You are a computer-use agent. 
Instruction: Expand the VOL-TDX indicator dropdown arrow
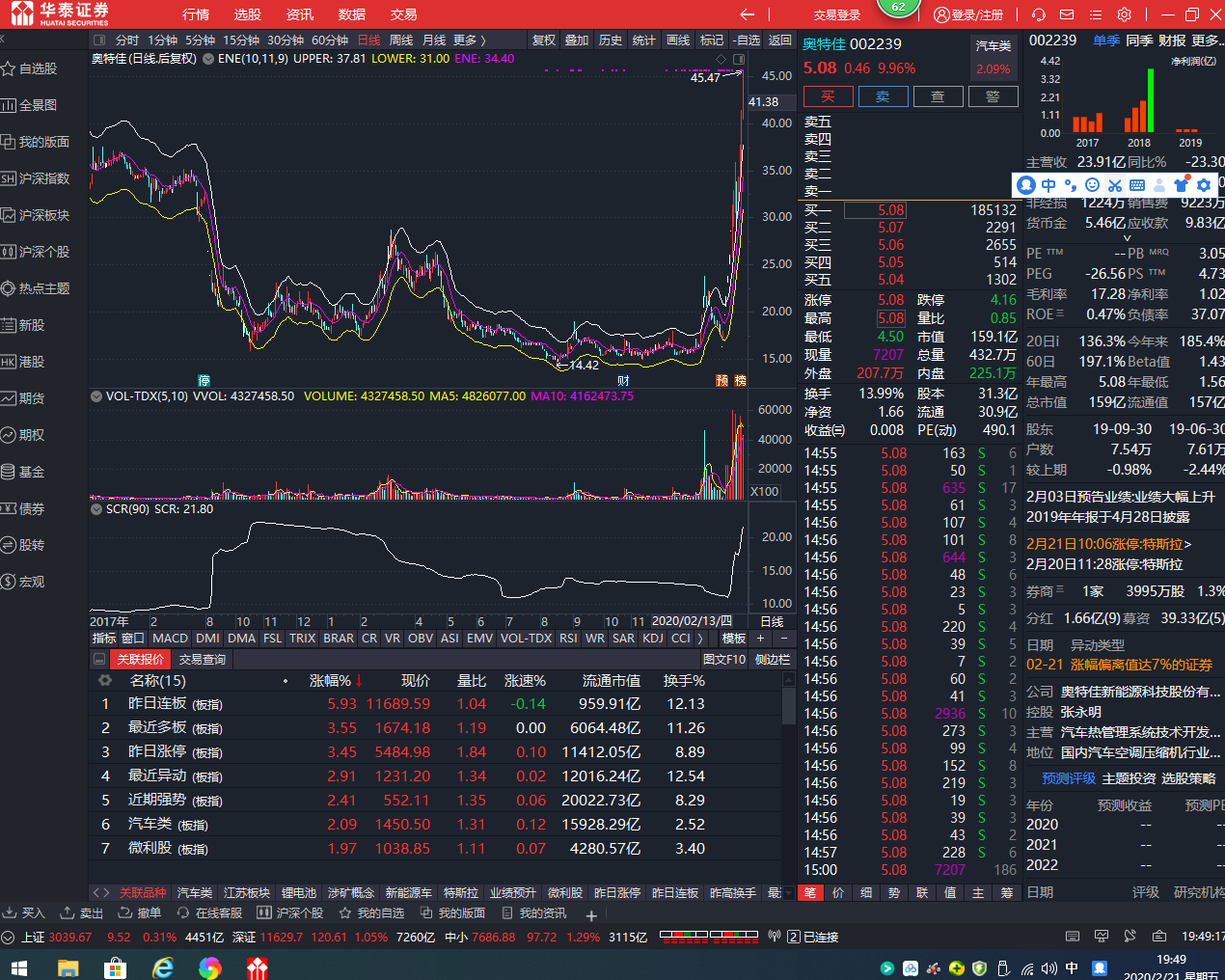(x=95, y=396)
